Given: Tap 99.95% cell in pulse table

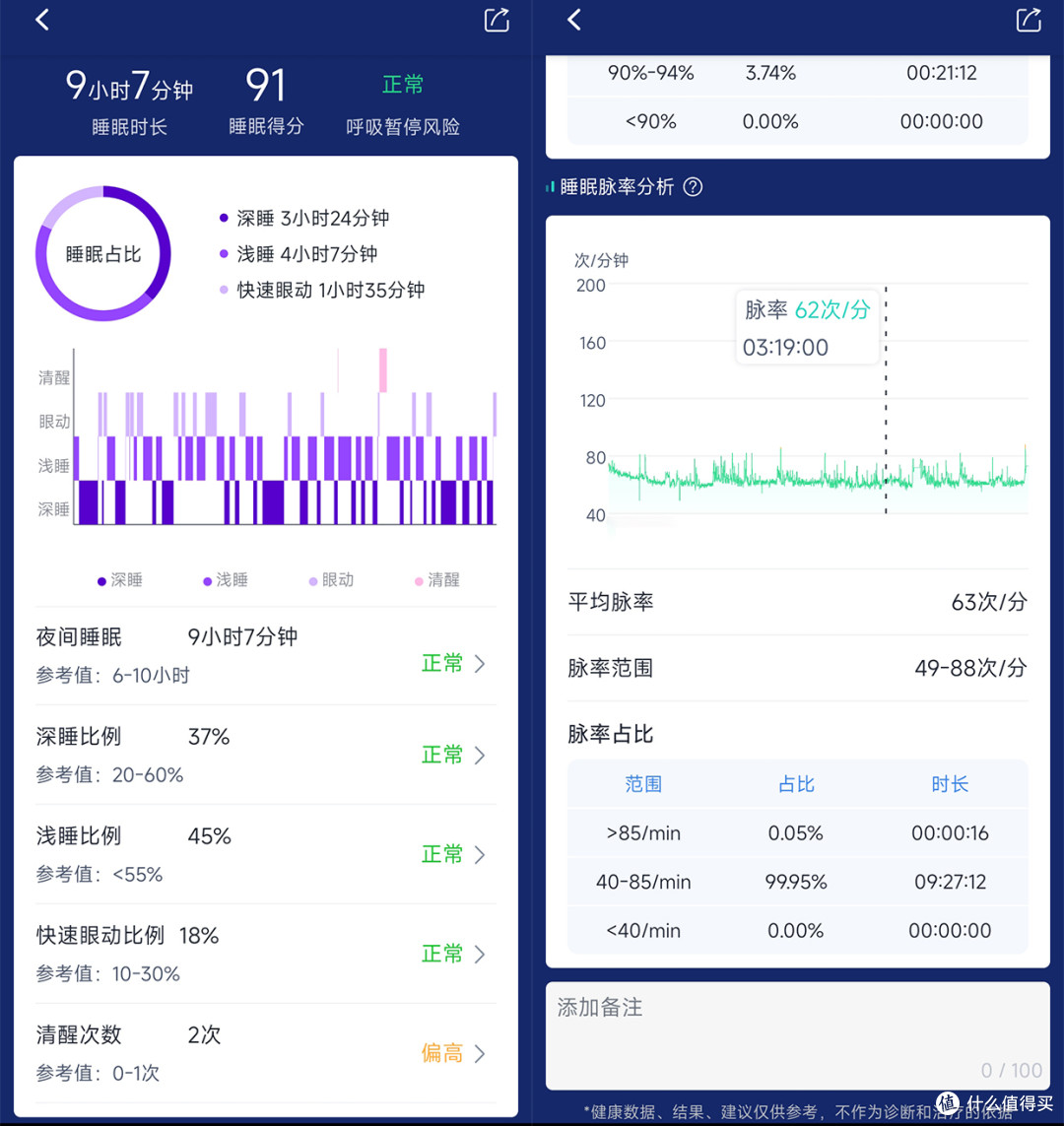Looking at the screenshot, I should [x=796, y=882].
